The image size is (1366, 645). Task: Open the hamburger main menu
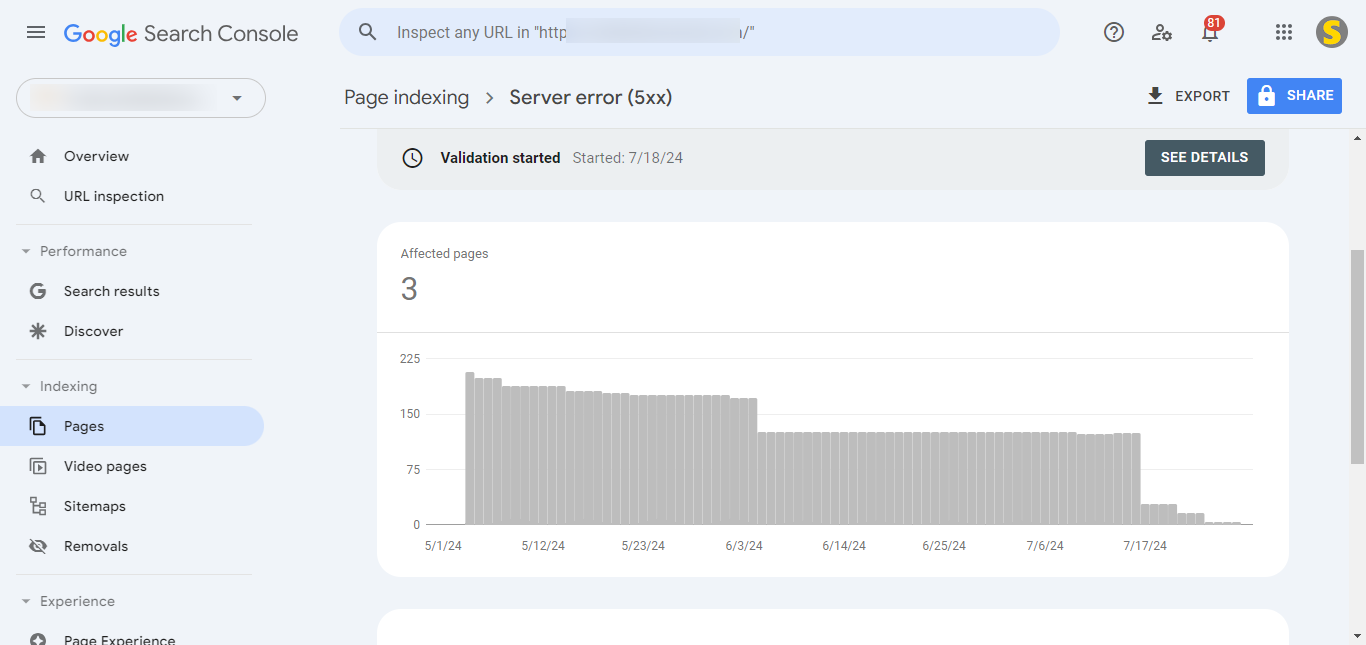(x=36, y=32)
